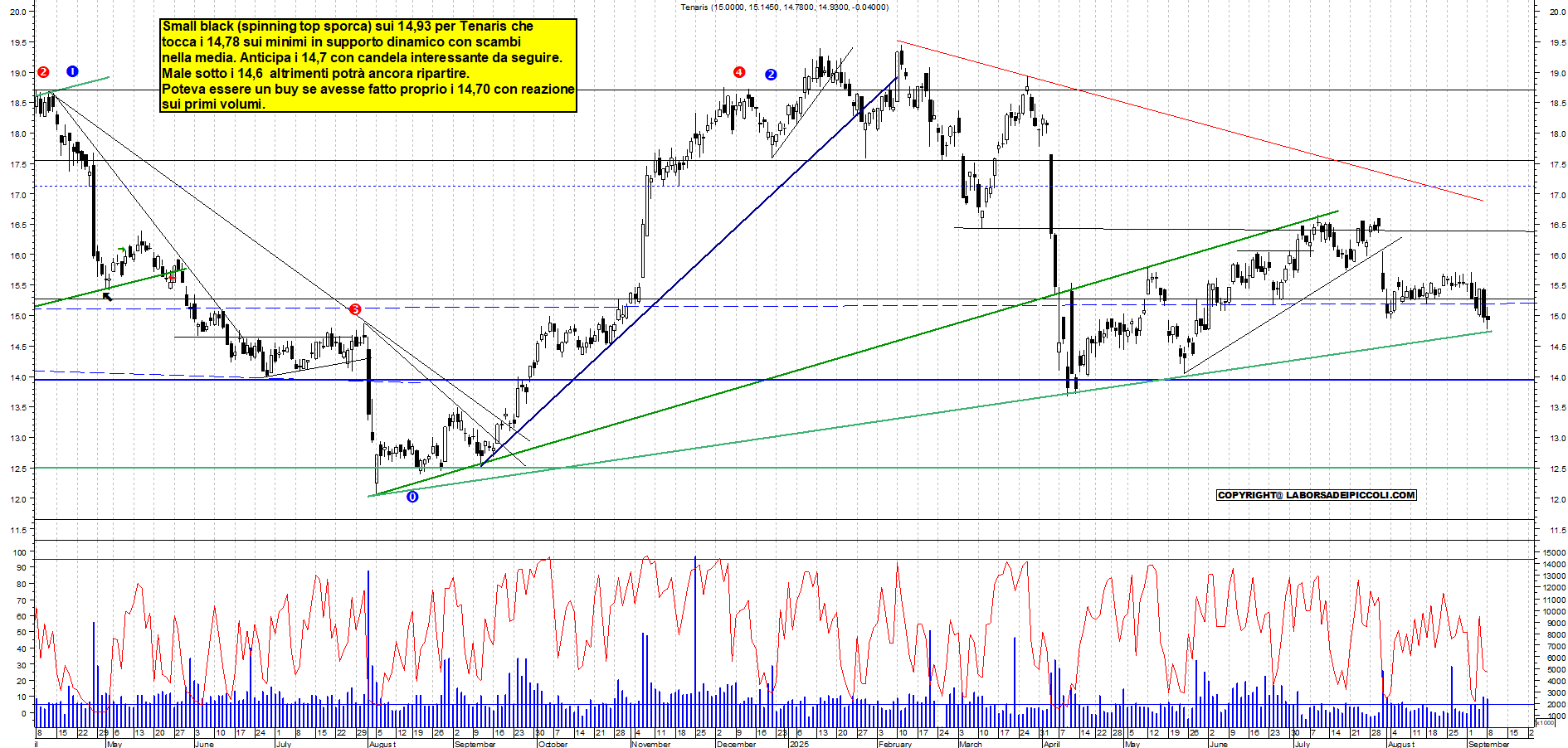Click the 50 value on the oscillator axis

tap(22, 633)
